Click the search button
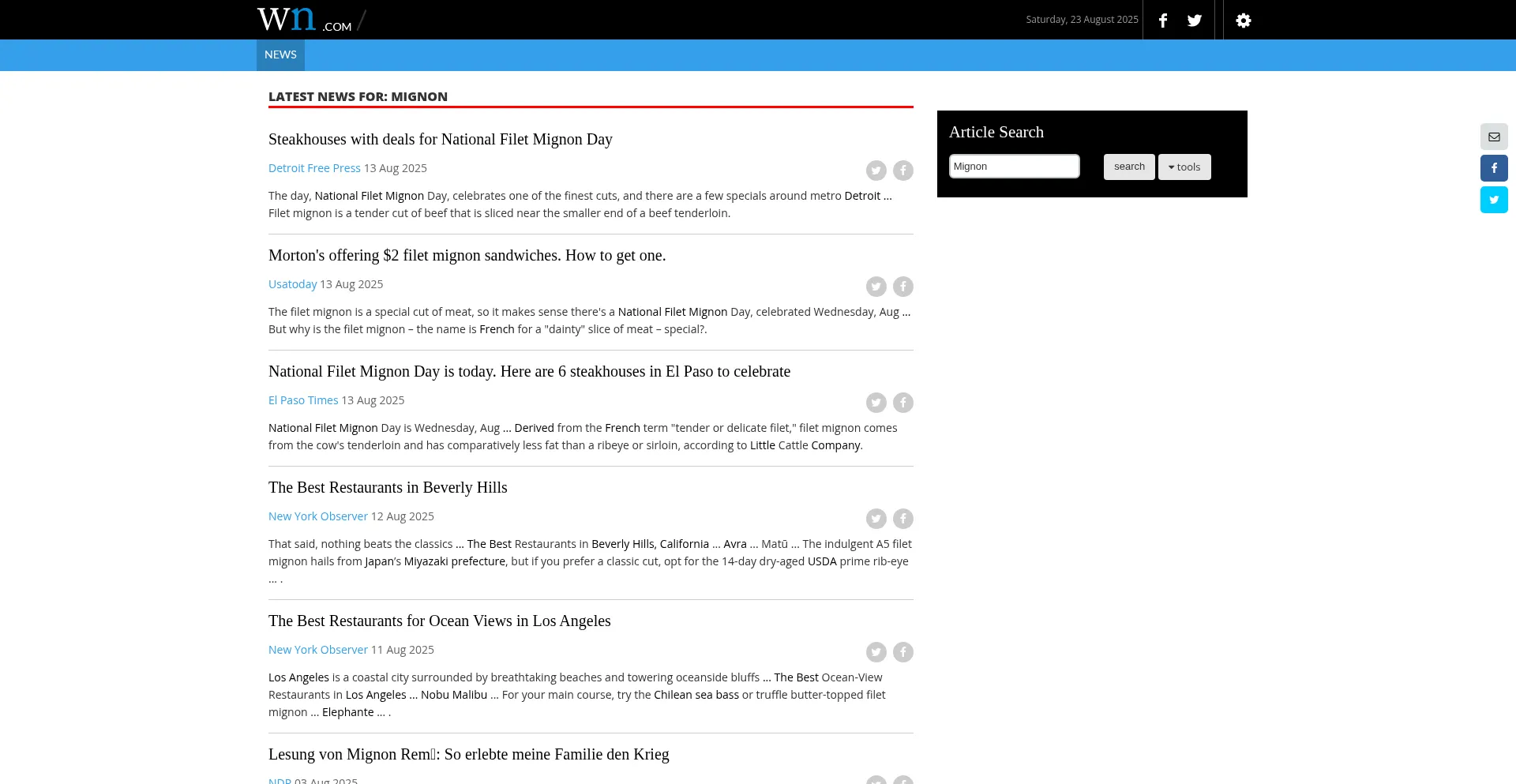 (1129, 167)
